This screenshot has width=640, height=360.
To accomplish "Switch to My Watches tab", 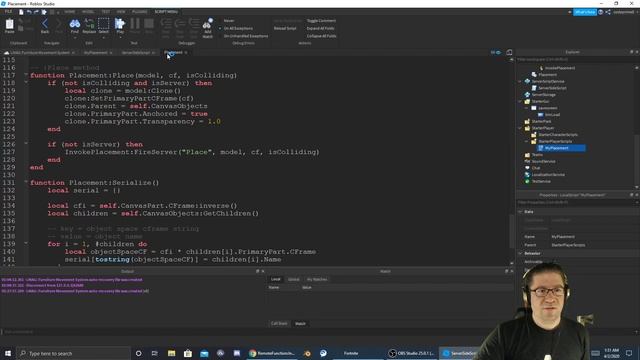I will (317, 280).
